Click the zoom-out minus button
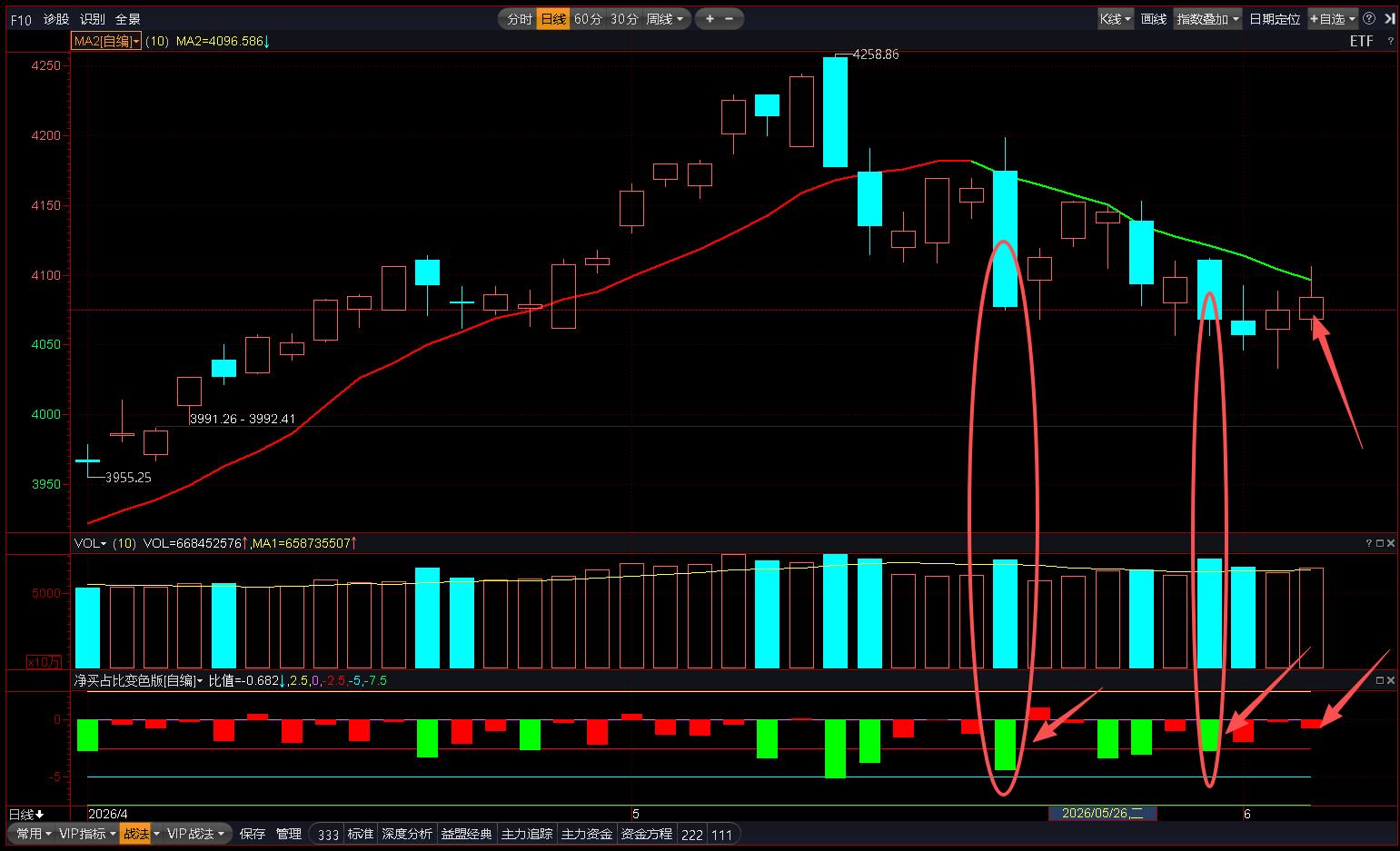 click(x=730, y=18)
